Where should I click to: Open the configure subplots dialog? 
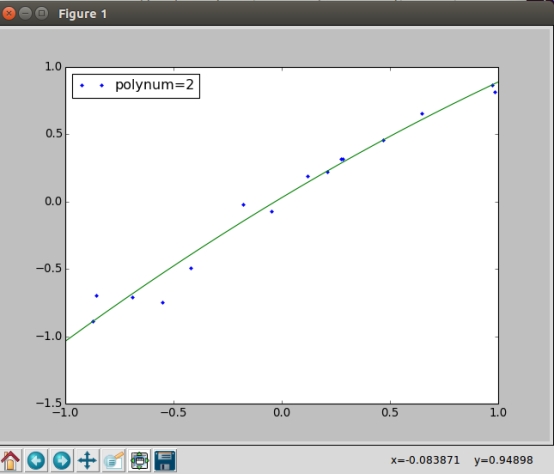[140, 460]
